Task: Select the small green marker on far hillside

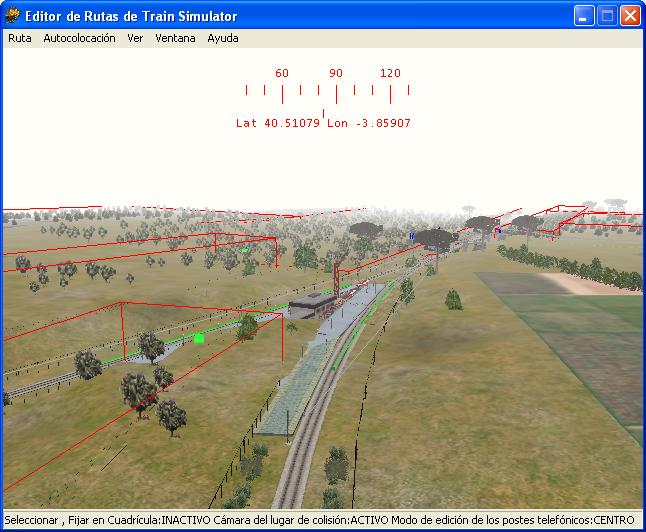Action: [x=244, y=250]
